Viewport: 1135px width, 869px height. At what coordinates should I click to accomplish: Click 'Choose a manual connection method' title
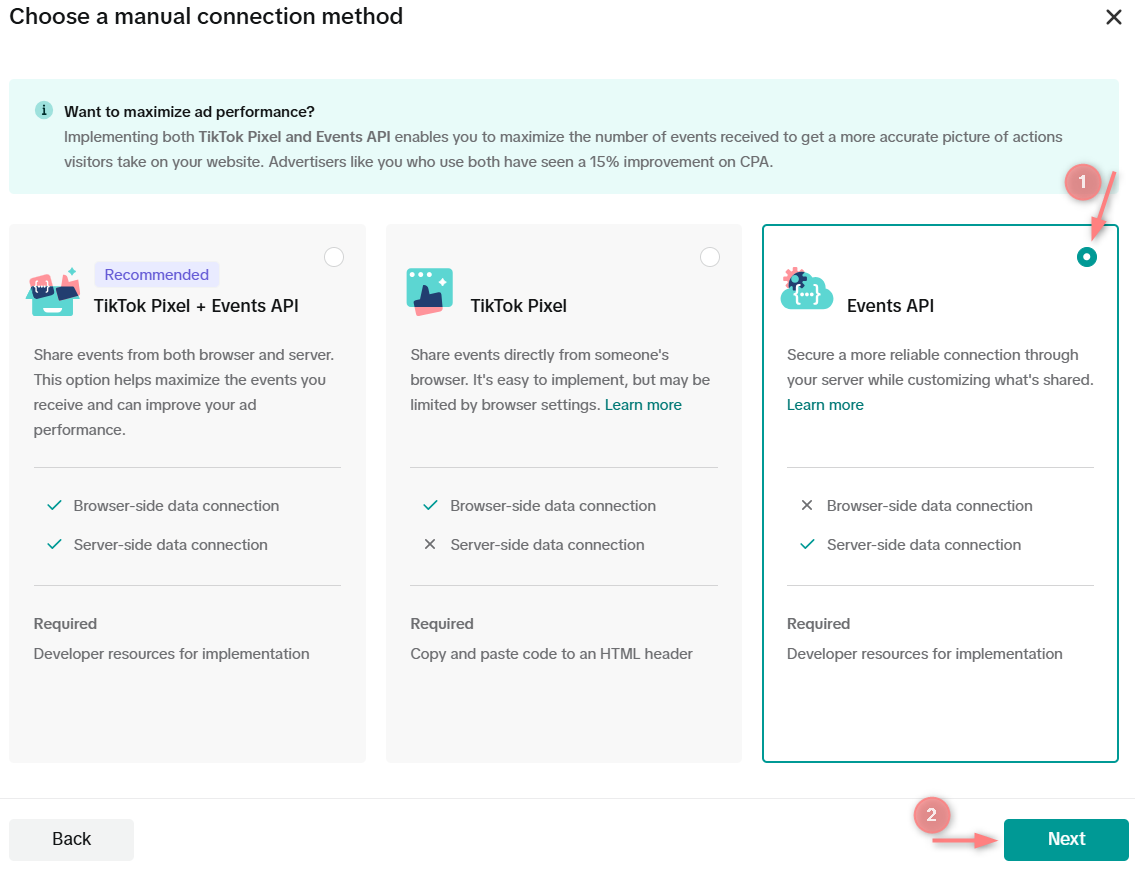pyautogui.click(x=206, y=16)
